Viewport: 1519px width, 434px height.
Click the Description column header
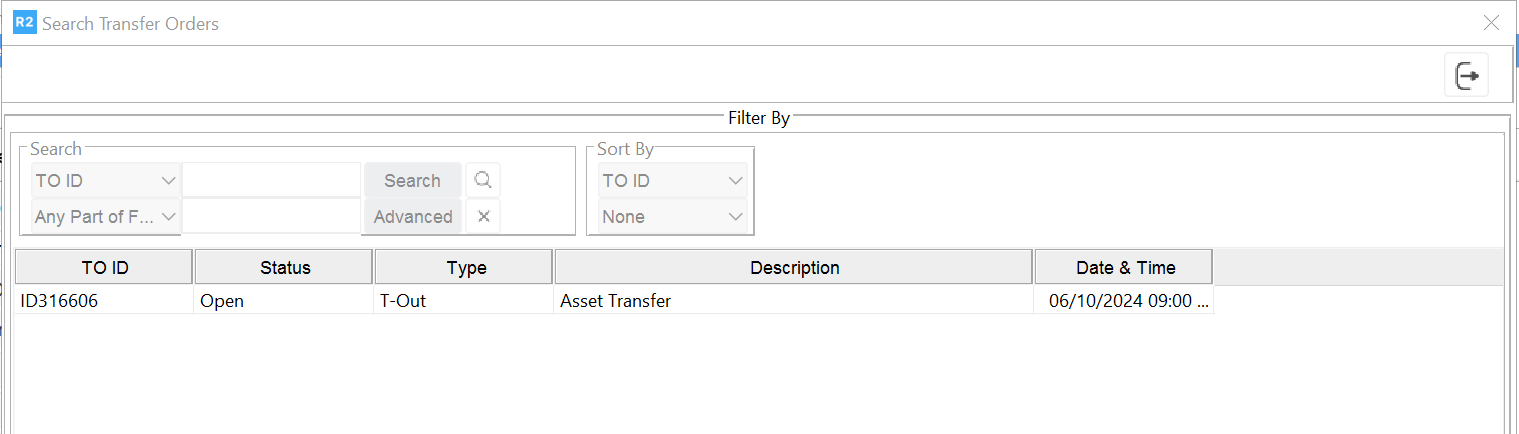(x=794, y=267)
